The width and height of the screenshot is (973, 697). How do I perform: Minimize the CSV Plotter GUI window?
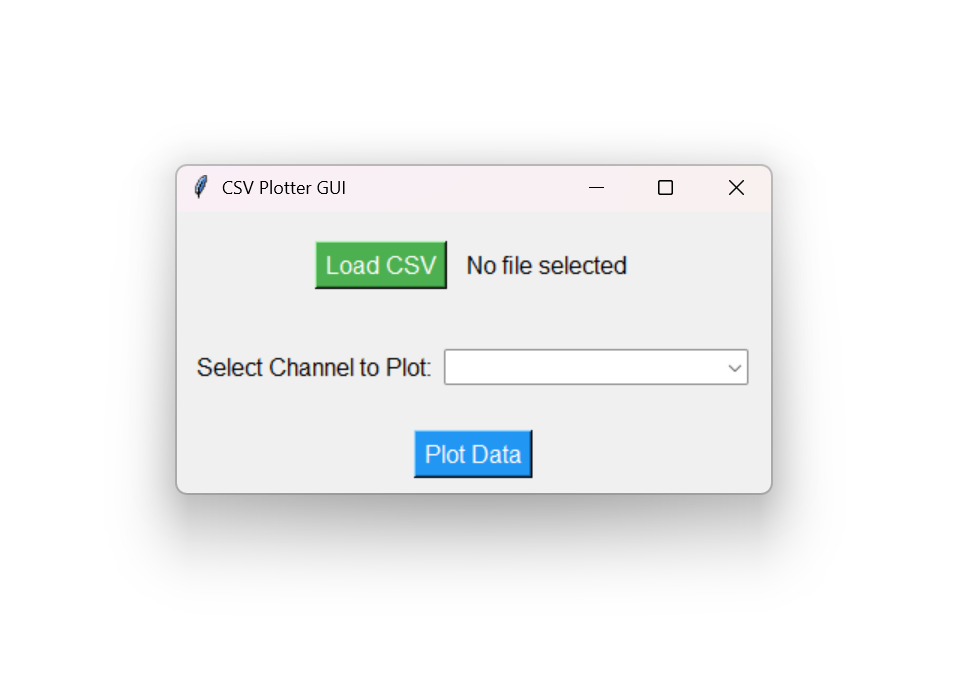[596, 187]
